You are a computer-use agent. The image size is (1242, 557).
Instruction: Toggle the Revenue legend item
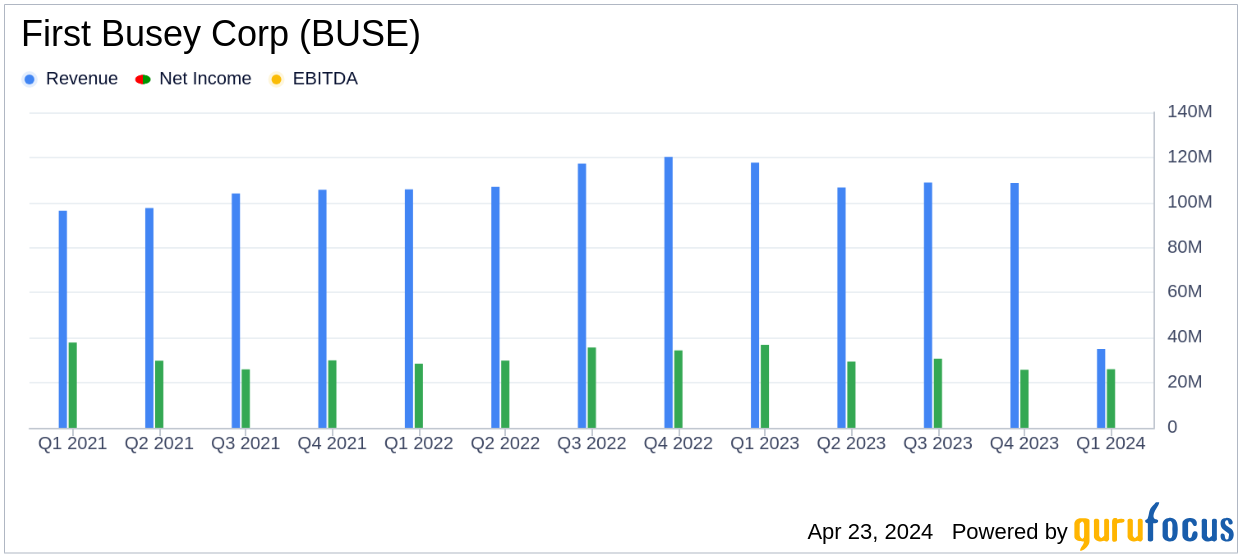click(x=70, y=79)
